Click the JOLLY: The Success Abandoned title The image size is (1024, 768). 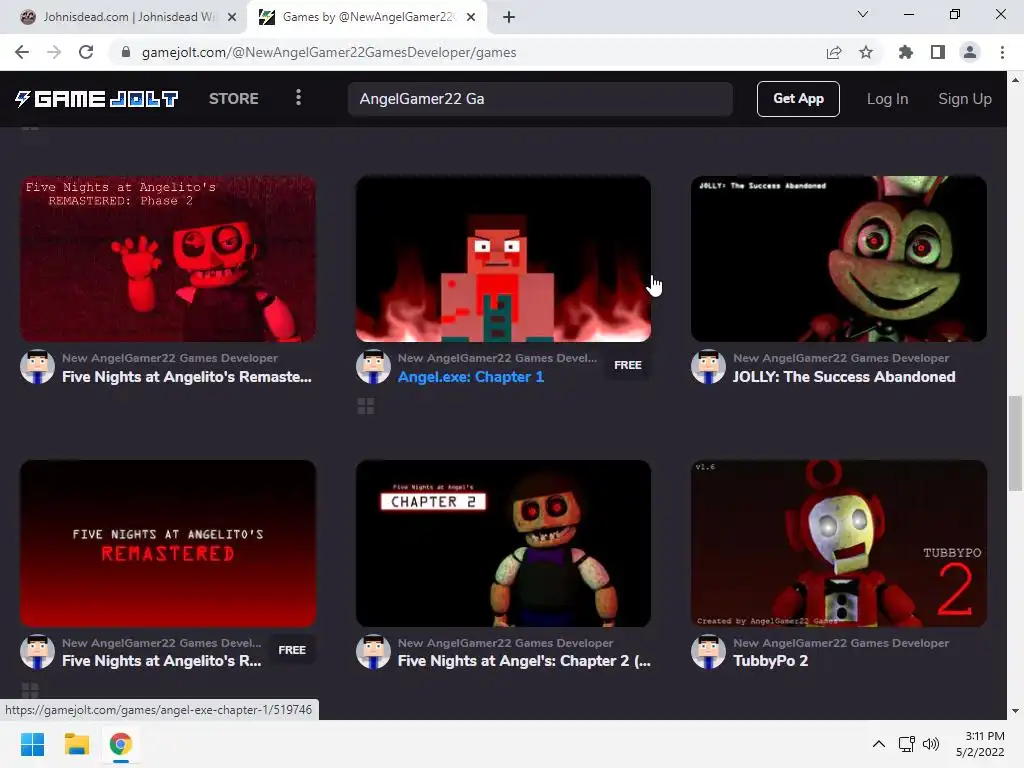(844, 377)
